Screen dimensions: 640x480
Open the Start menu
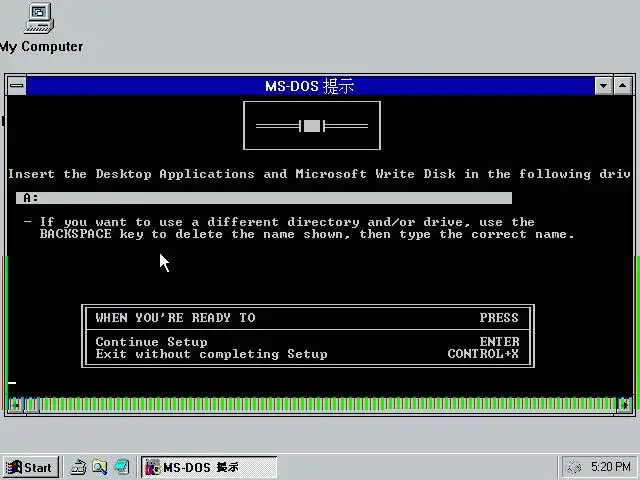pos(31,467)
